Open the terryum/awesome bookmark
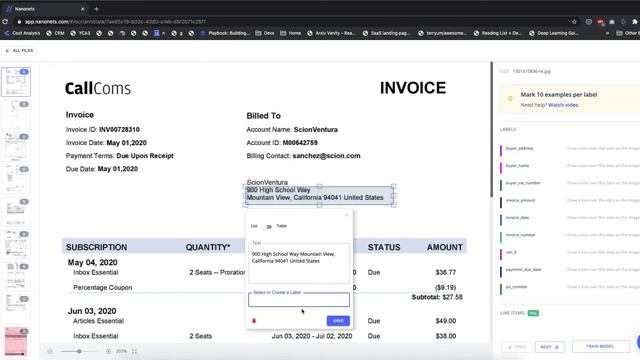The width and height of the screenshot is (640, 360). 442,33
